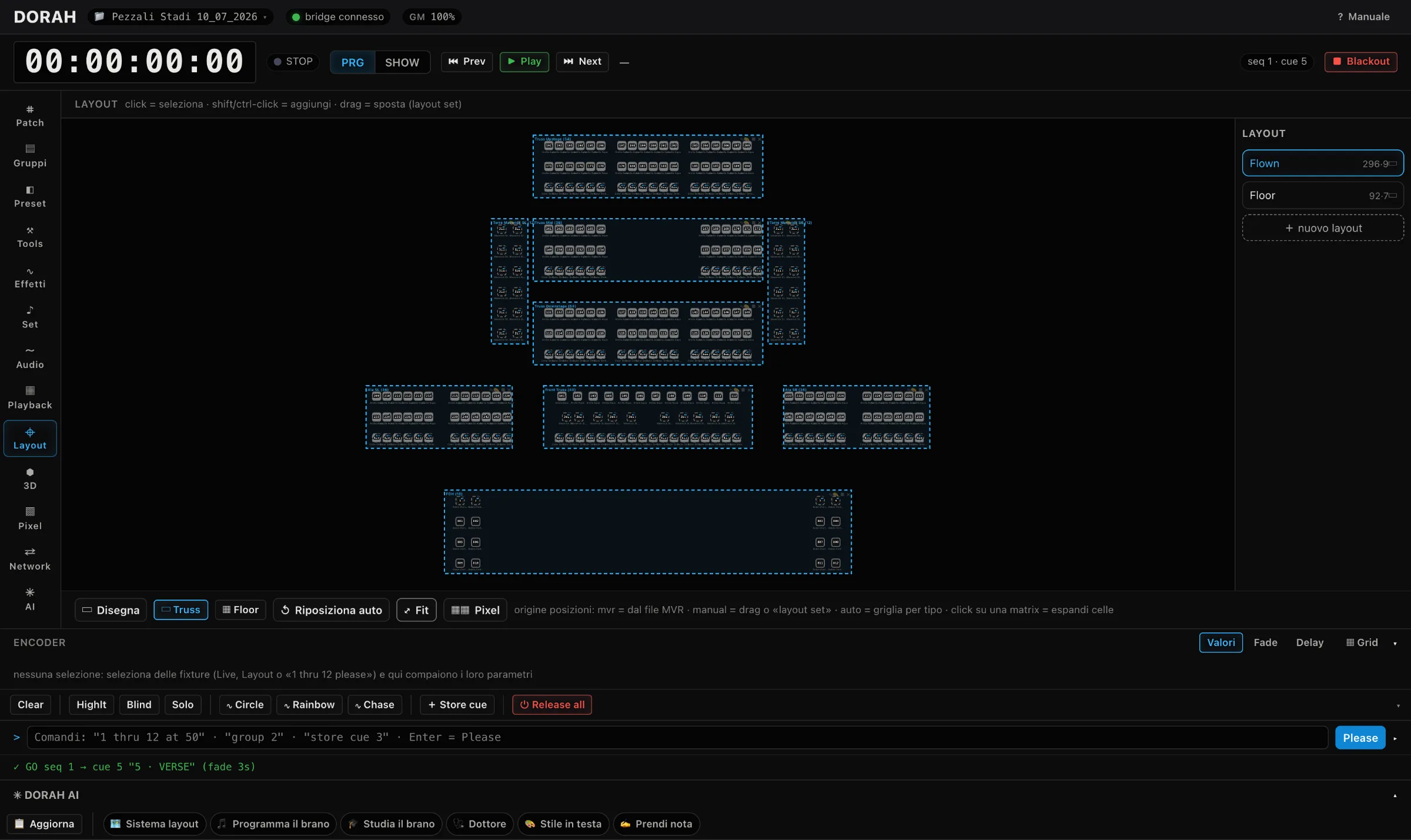
Task: Select the Valori encoder tab
Action: [1221, 642]
